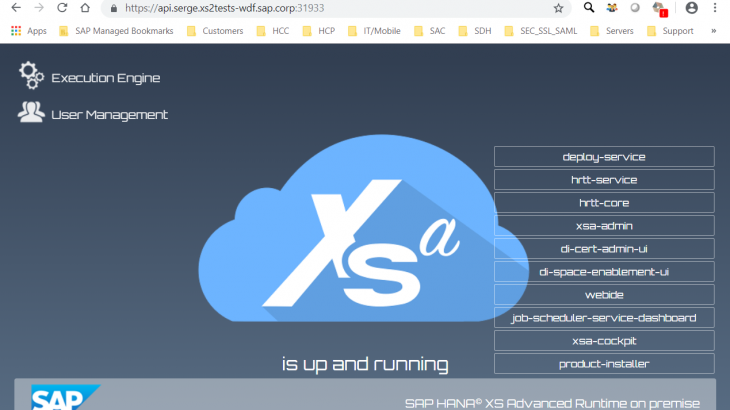This screenshot has height=410, width=730.
Task: Click the browser forward arrow
Action: coord(39,8)
